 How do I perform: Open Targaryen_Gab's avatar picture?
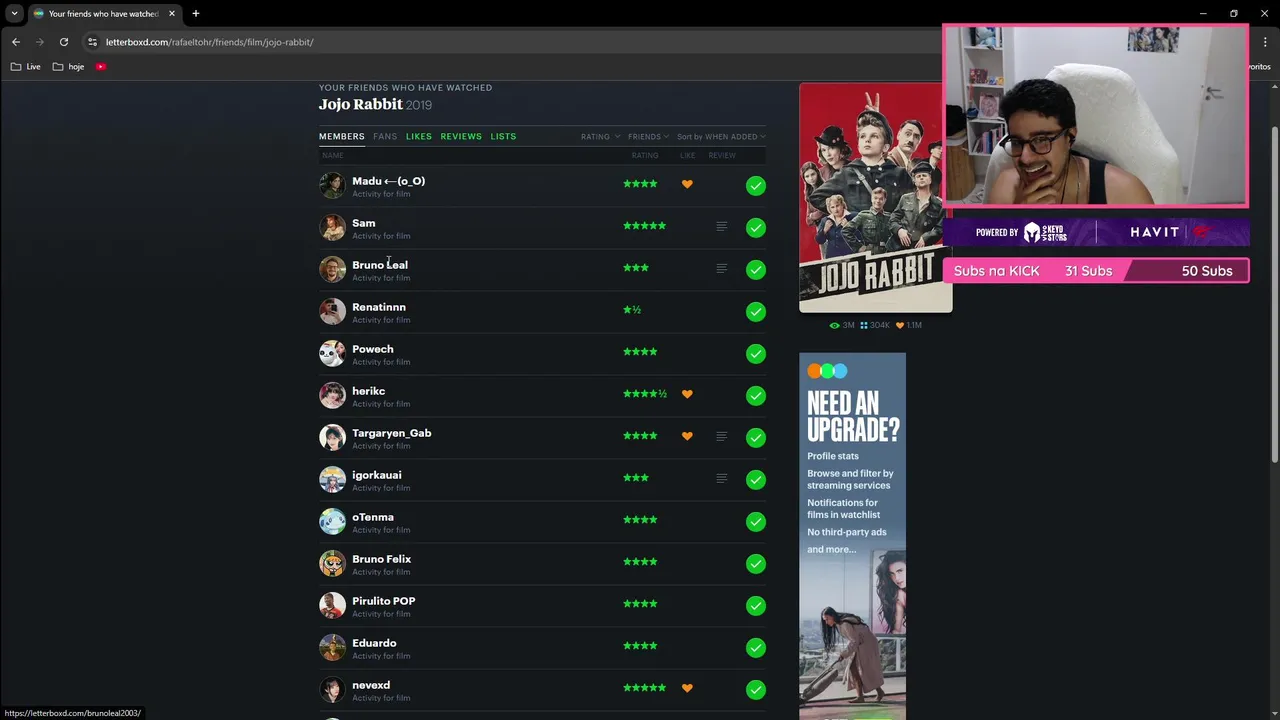point(332,437)
